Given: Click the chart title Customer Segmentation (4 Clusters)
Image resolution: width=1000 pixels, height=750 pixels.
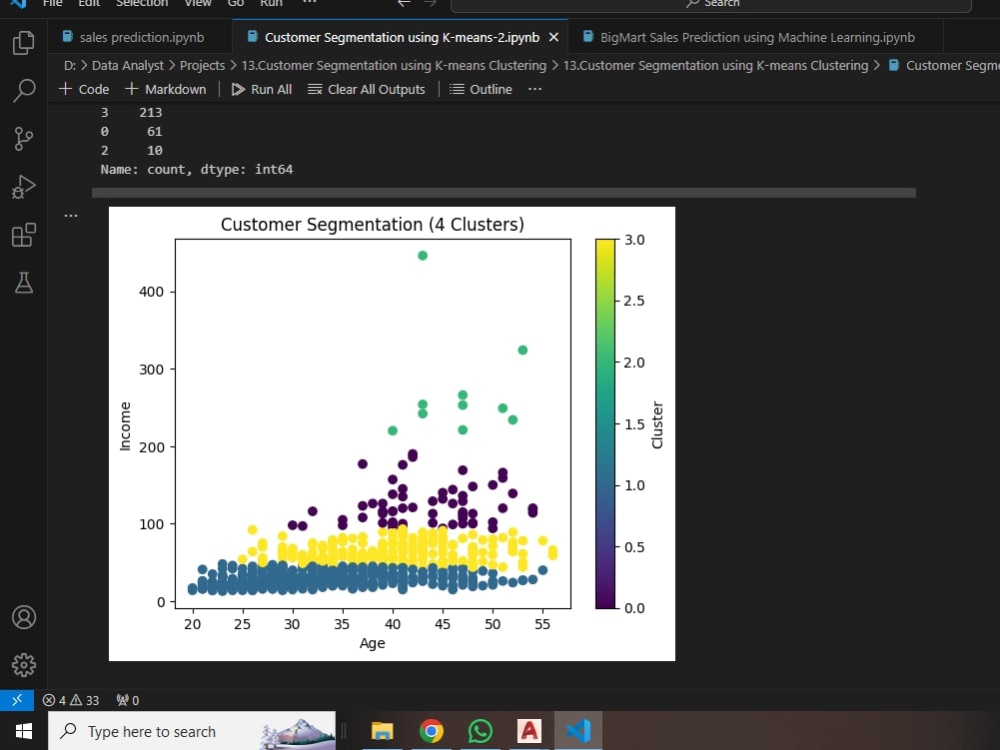Looking at the screenshot, I should click(372, 224).
